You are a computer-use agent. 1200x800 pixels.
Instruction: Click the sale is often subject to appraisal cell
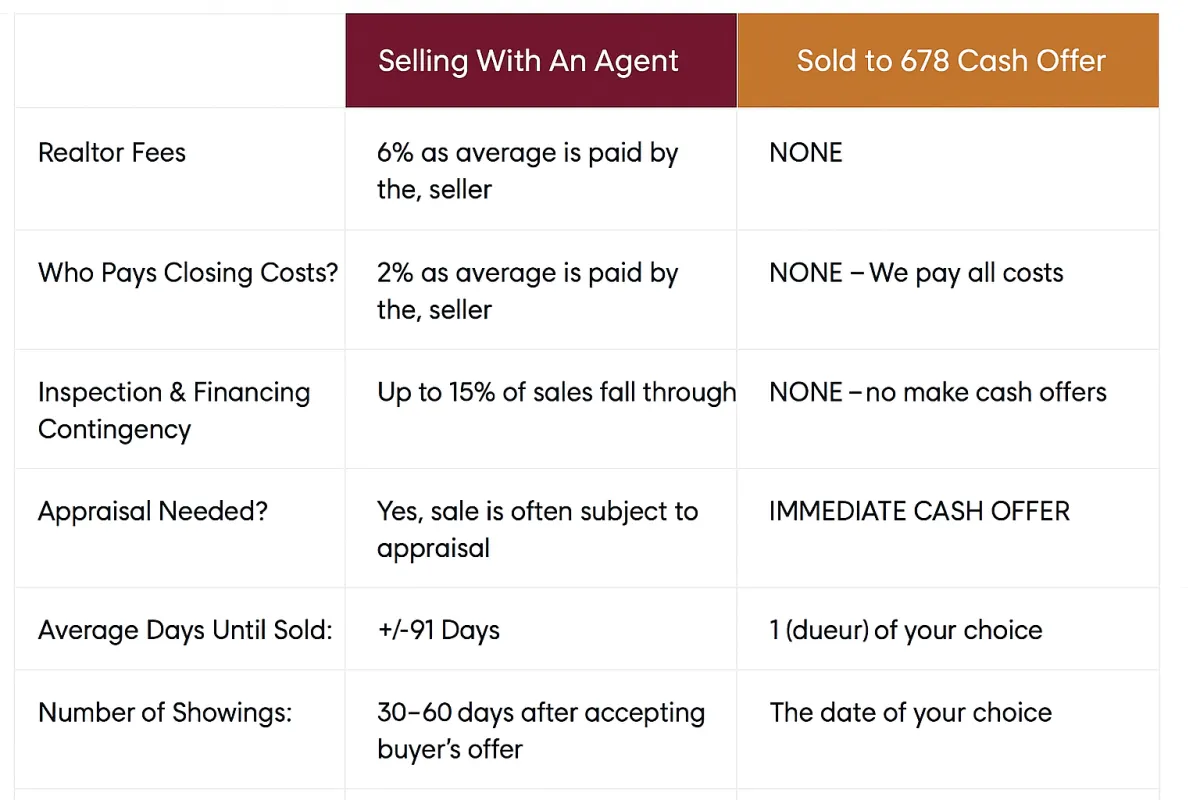(x=537, y=530)
